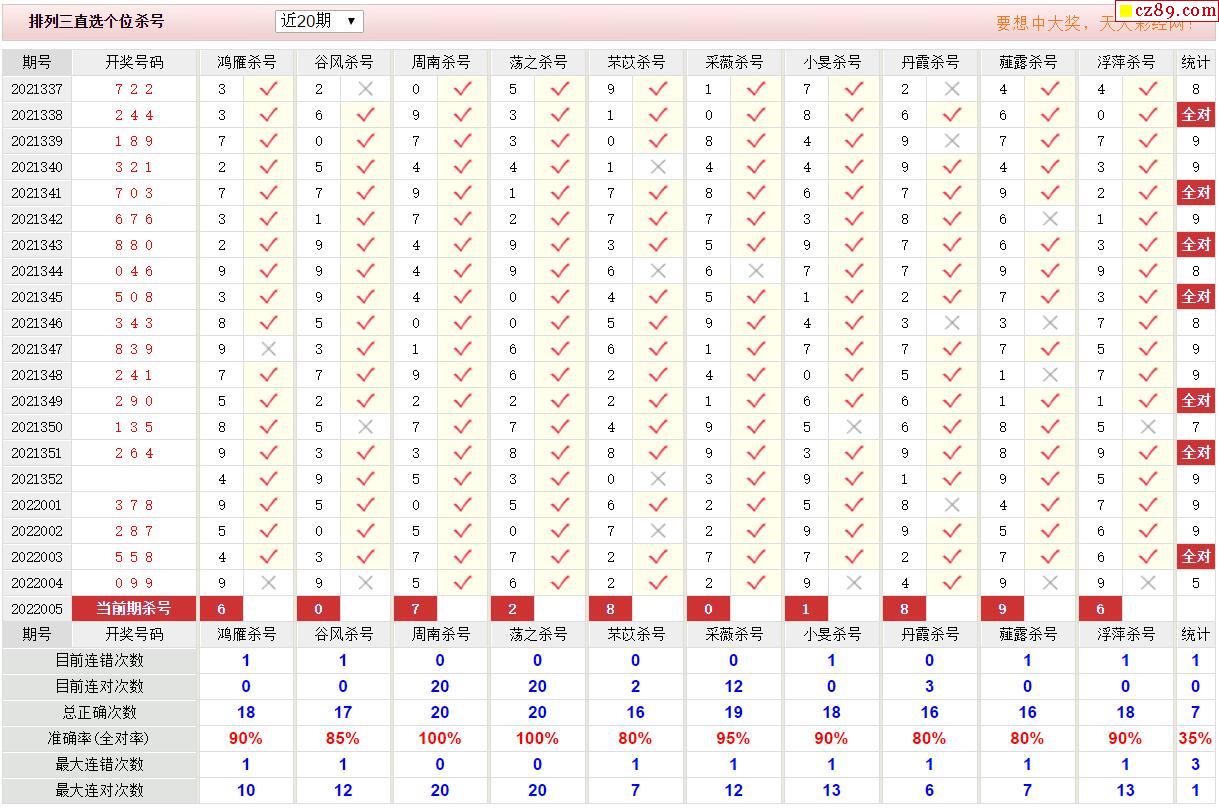Click the check mark for 周南杀号 in row 2022004
Viewport: 1219px width, 808px height.
point(462,583)
